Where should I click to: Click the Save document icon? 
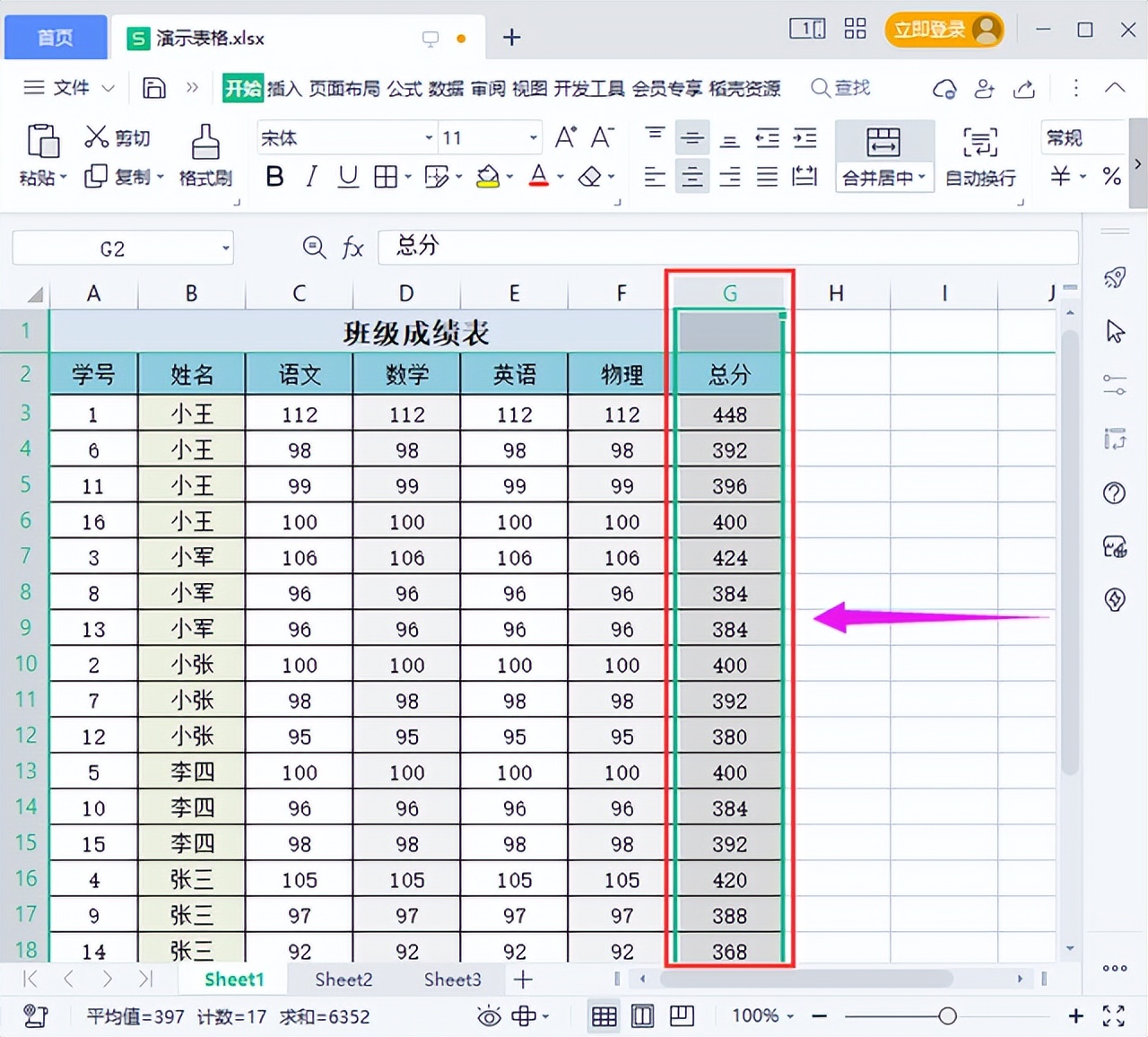click(x=153, y=88)
